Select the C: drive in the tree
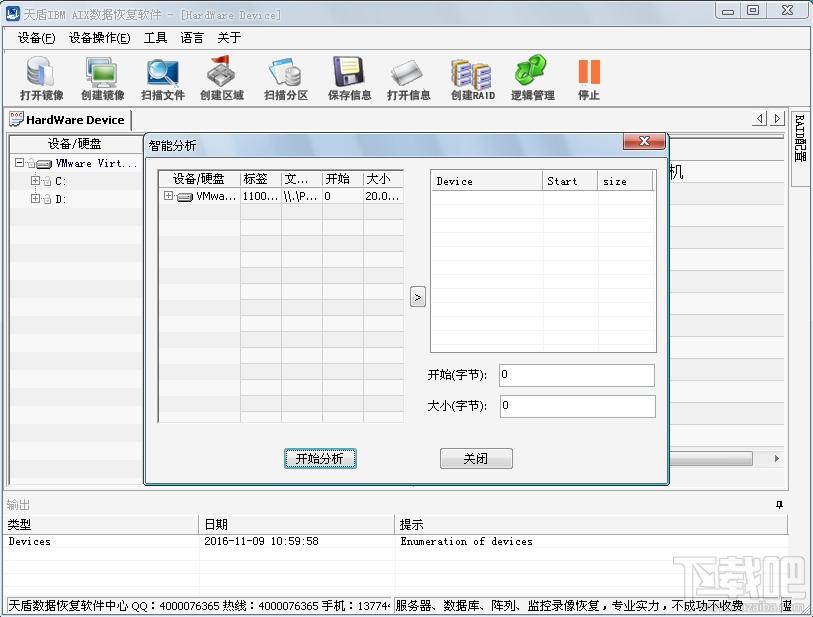The width and height of the screenshot is (813, 617). (x=61, y=181)
